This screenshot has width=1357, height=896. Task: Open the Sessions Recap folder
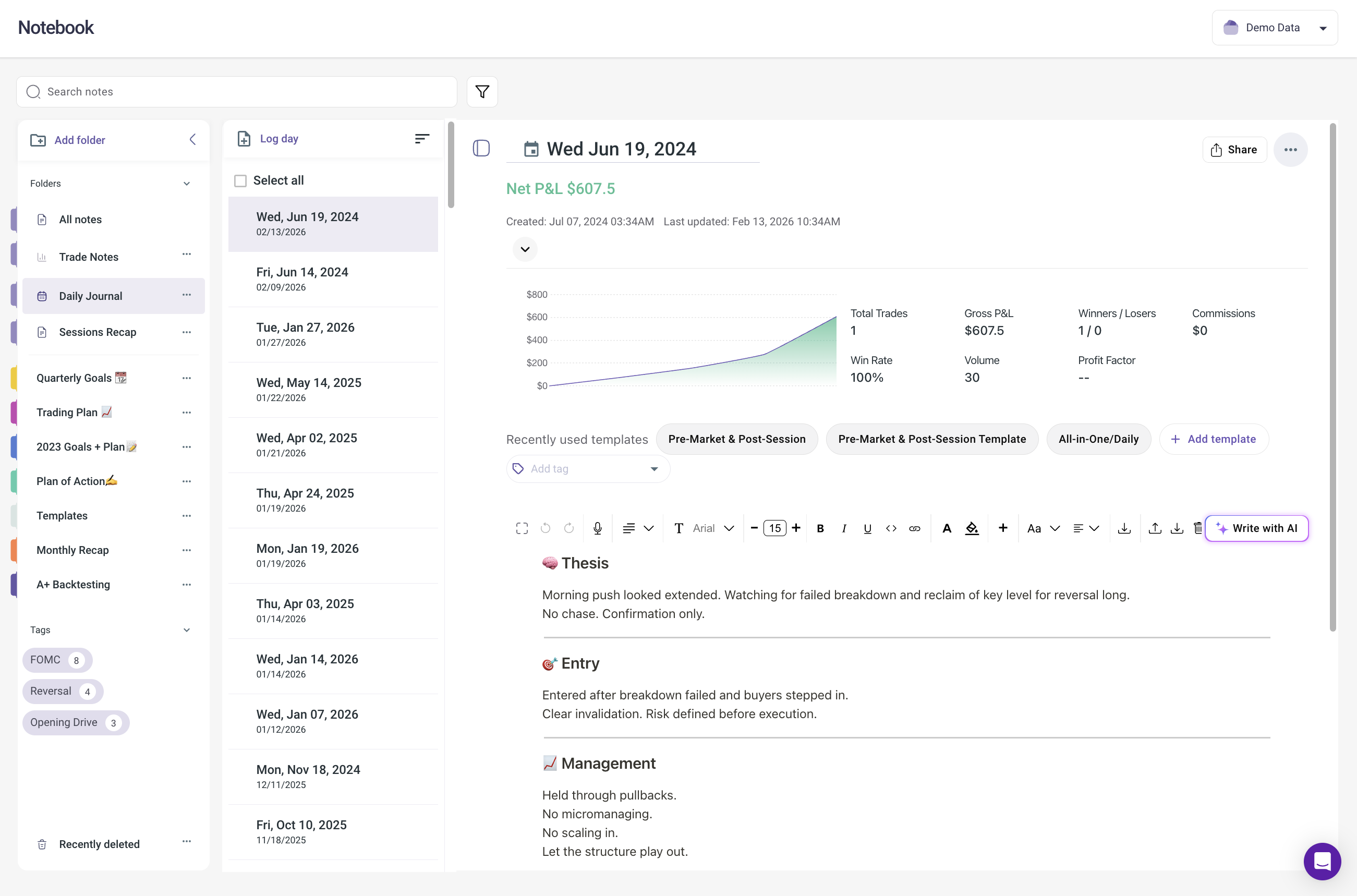(x=97, y=332)
